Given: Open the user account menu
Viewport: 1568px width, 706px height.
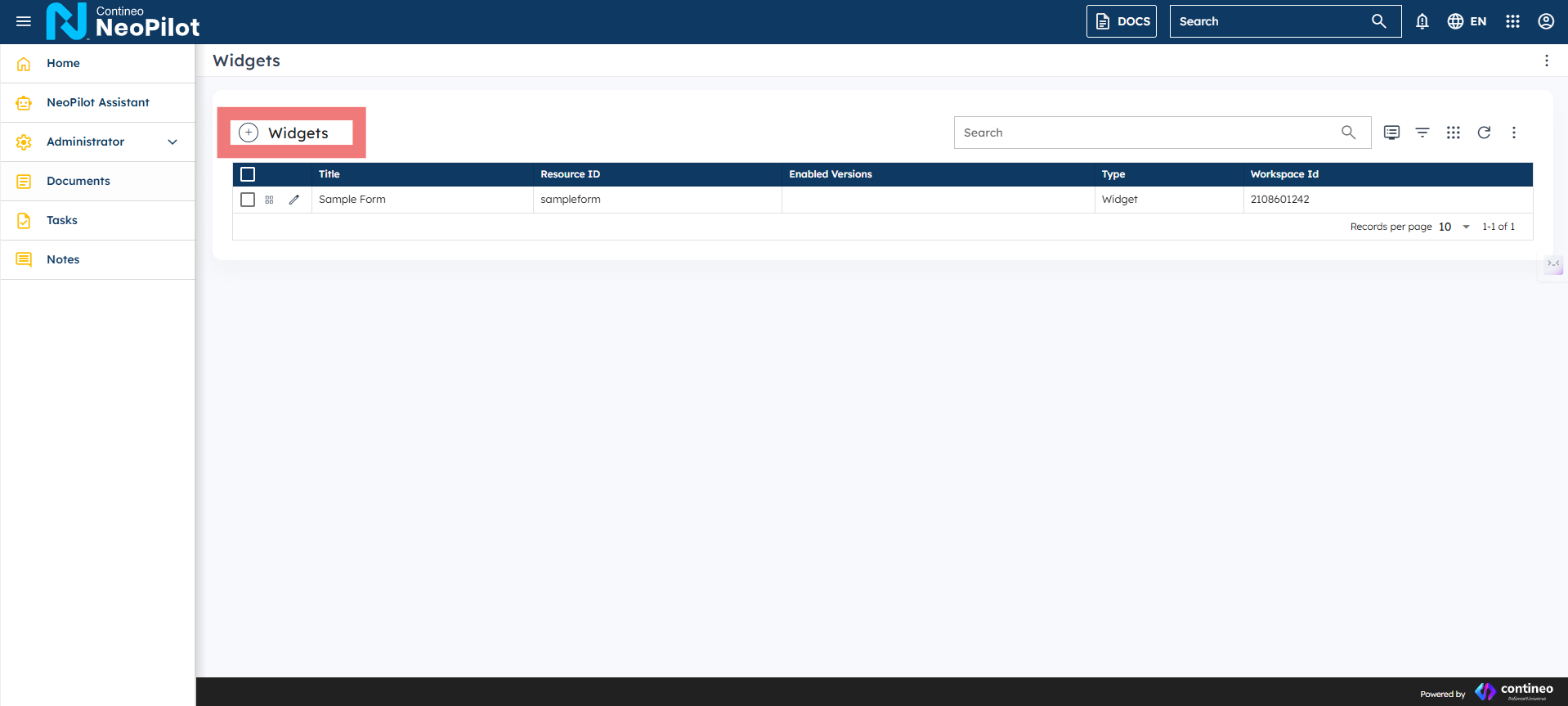Looking at the screenshot, I should pos(1546,21).
